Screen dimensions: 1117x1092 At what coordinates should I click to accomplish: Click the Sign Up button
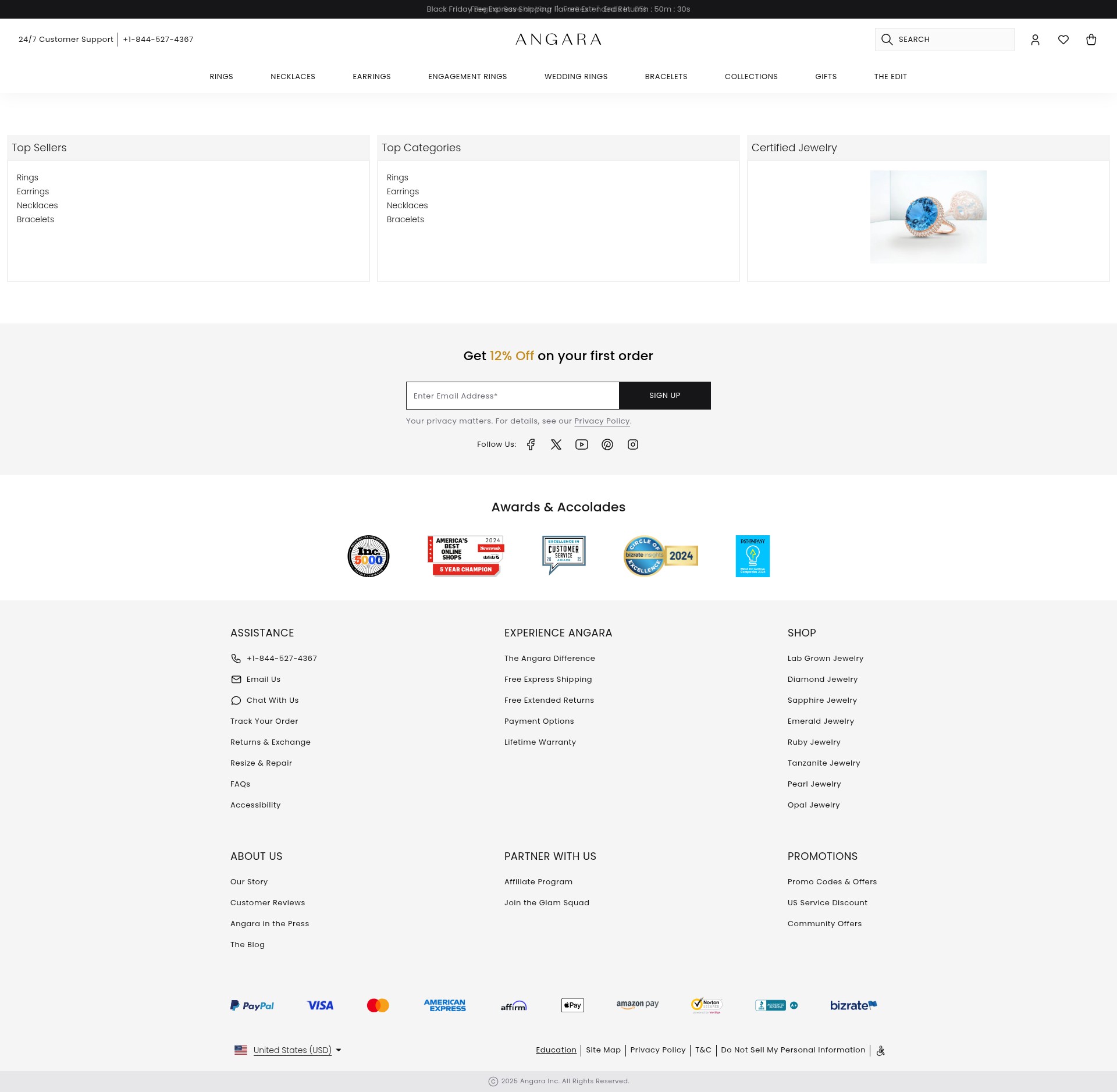665,396
